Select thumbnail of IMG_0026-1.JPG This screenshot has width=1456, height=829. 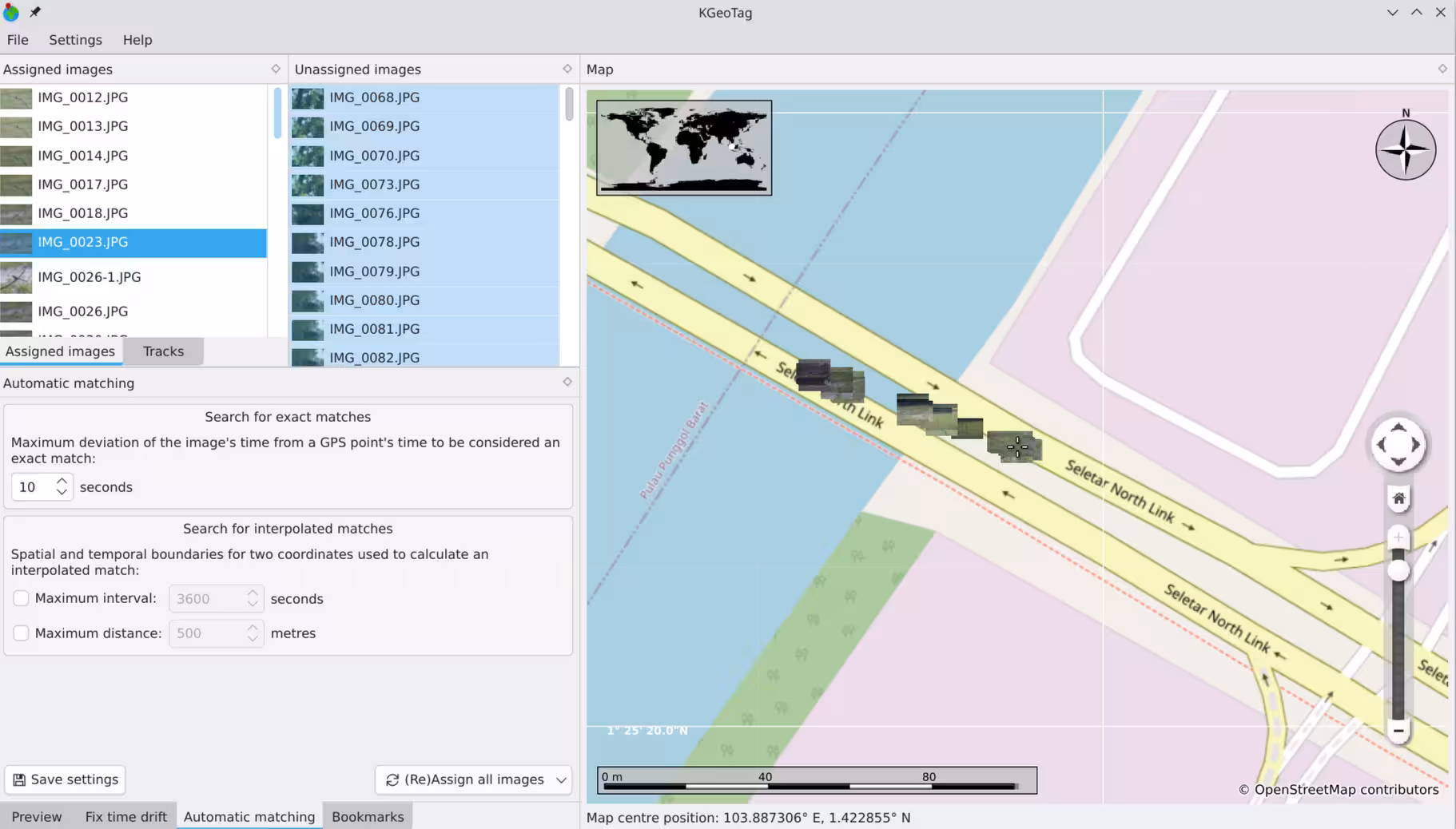point(16,277)
